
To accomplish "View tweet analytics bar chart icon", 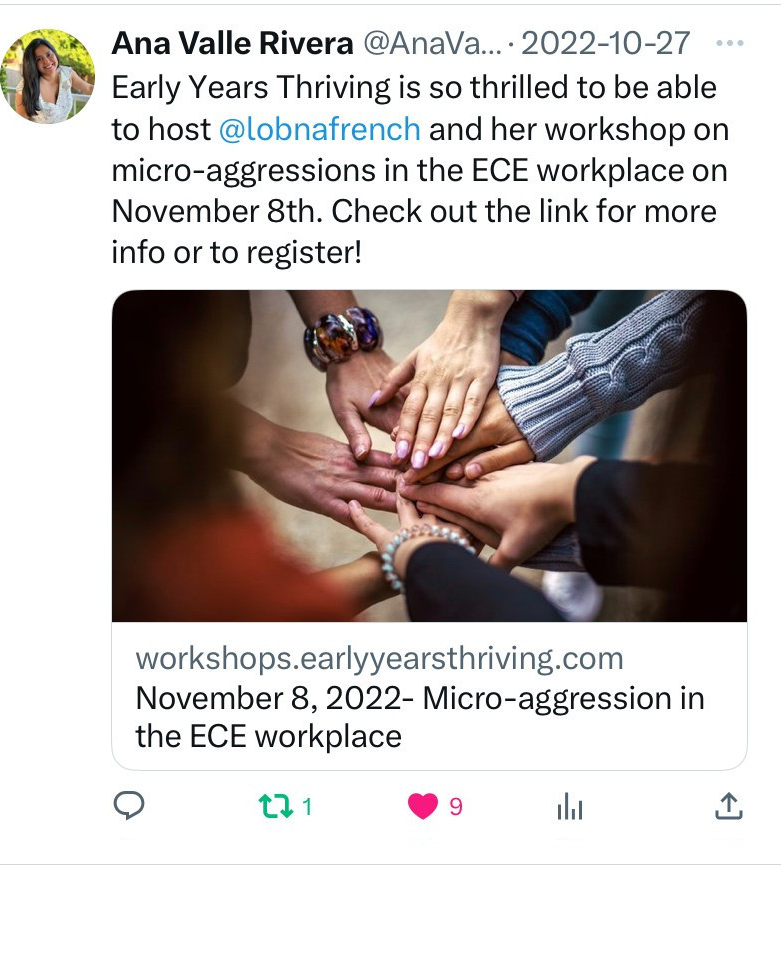I will (570, 806).
